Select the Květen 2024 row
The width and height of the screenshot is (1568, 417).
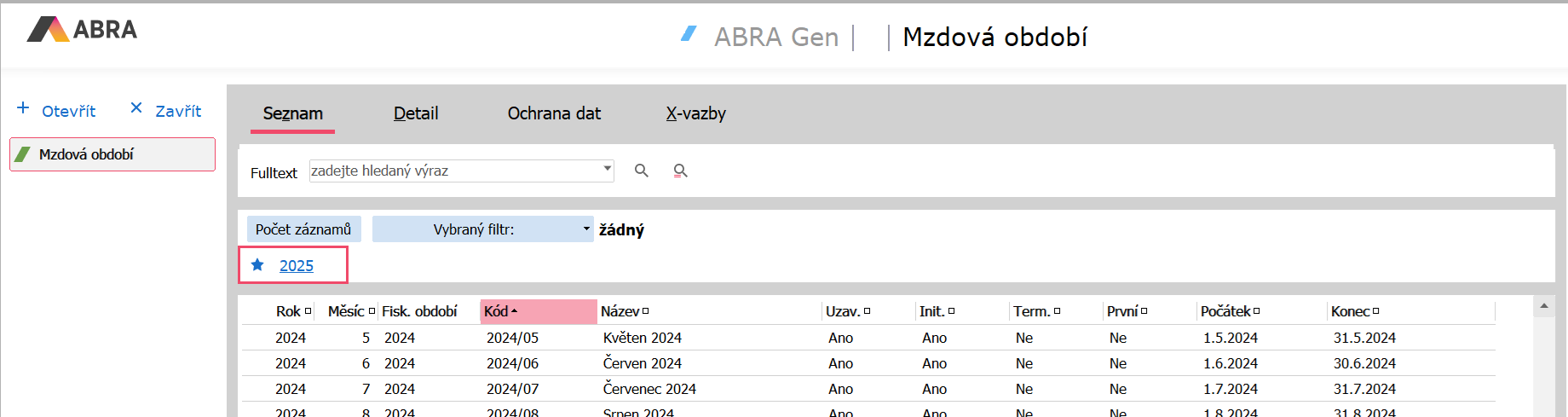click(642, 338)
